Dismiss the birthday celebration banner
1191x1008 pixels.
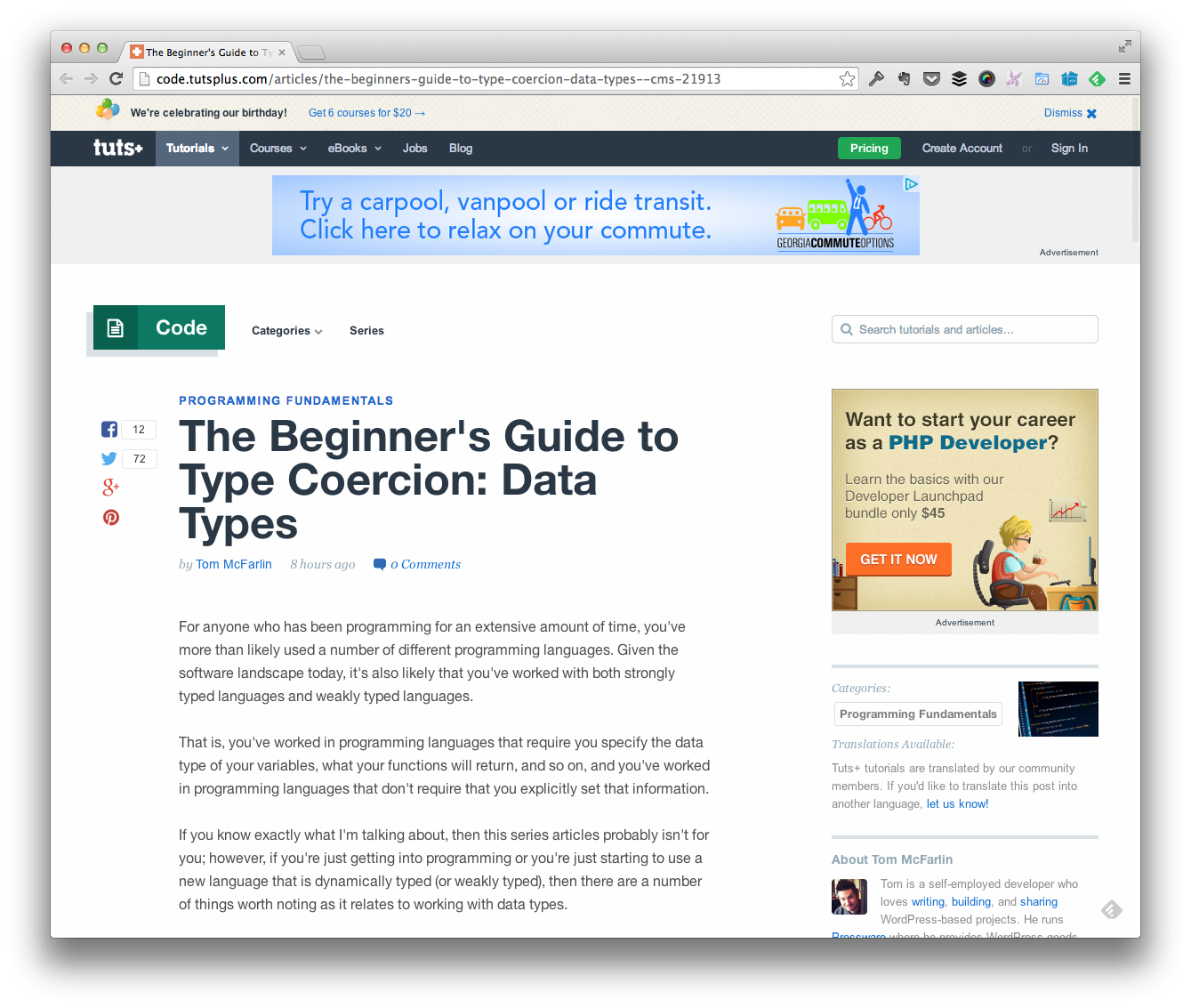[x=1070, y=113]
